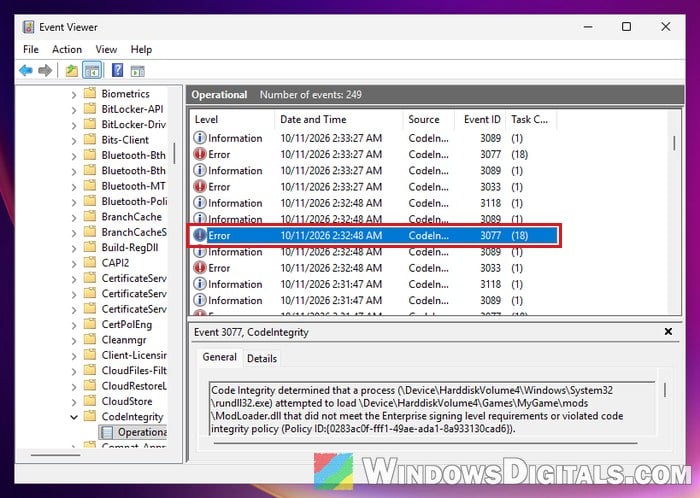Click the Biometrics folder icon

[x=90, y=93]
